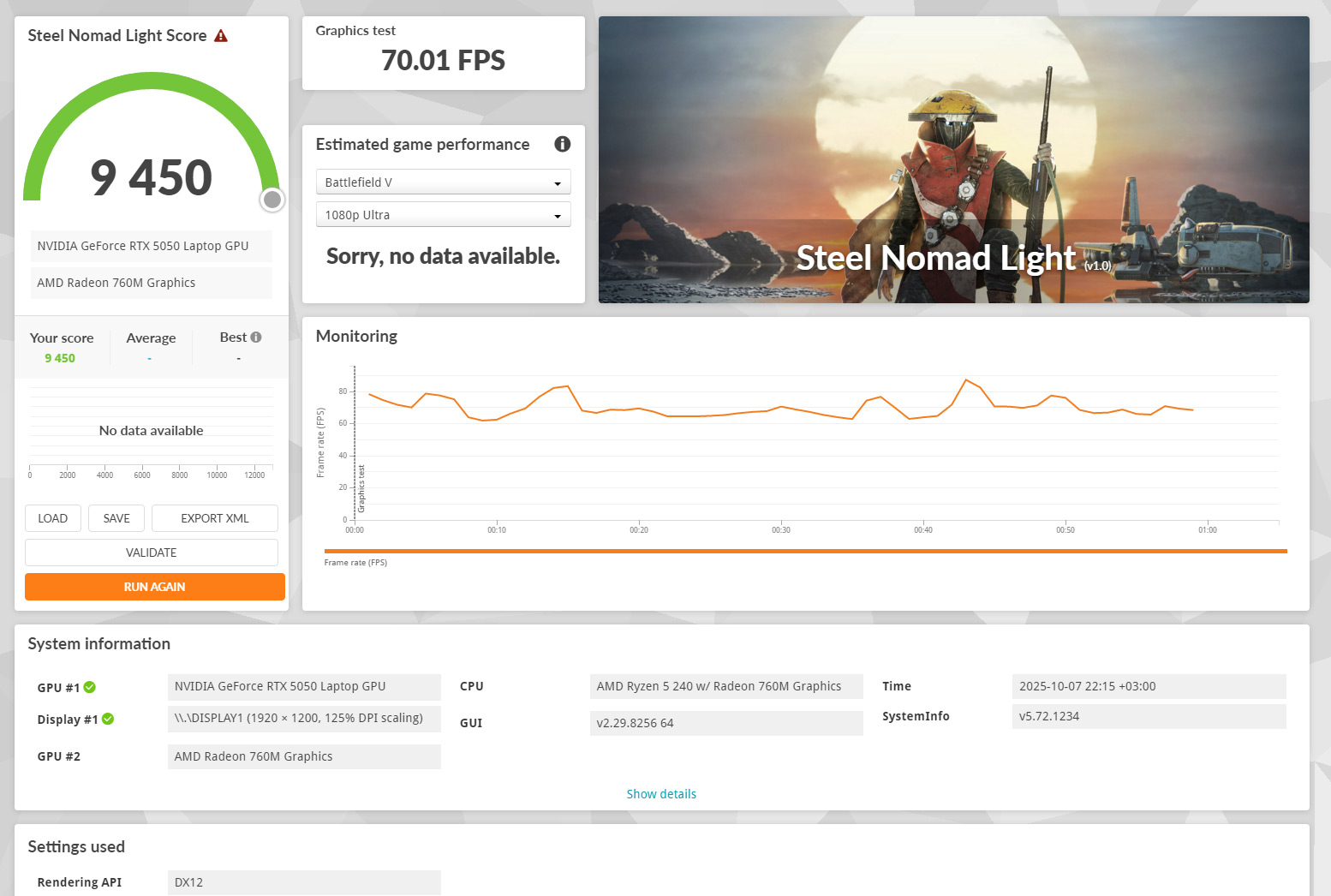Click the info icon beside Best score
This screenshot has width=1331, height=896.
point(256,337)
